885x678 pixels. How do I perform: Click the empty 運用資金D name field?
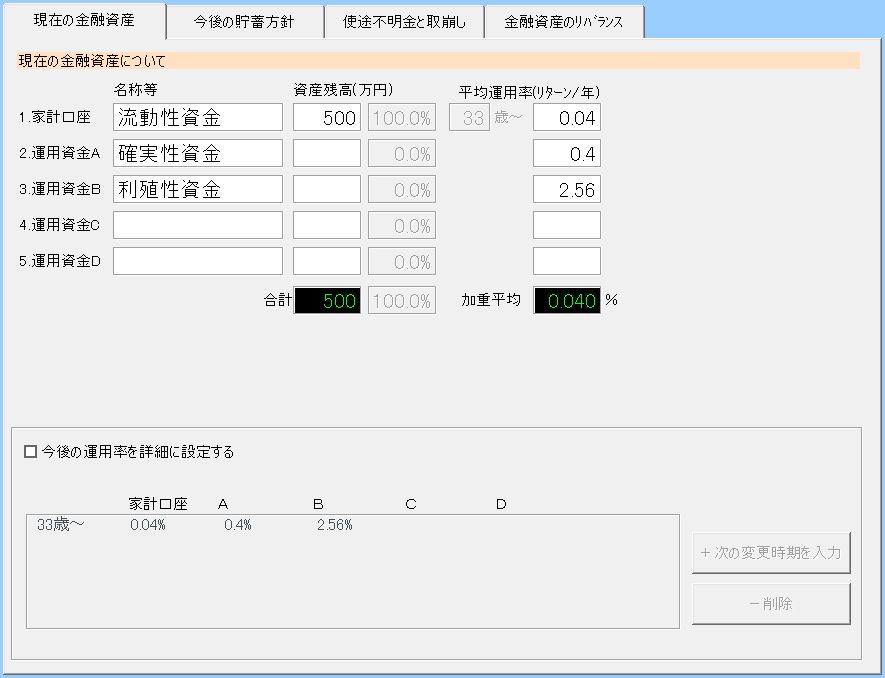tap(198, 262)
